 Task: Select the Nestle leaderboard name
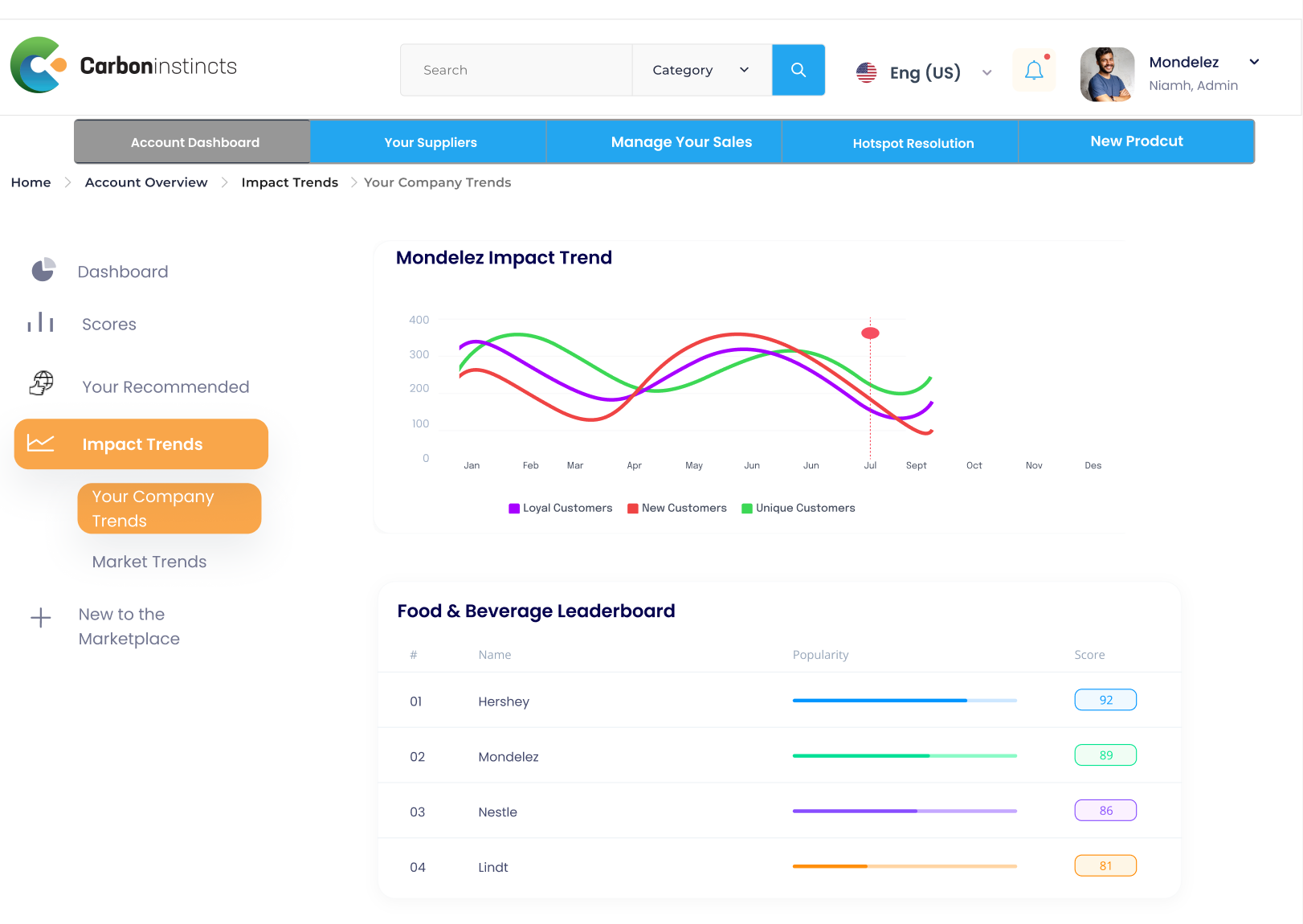[497, 812]
